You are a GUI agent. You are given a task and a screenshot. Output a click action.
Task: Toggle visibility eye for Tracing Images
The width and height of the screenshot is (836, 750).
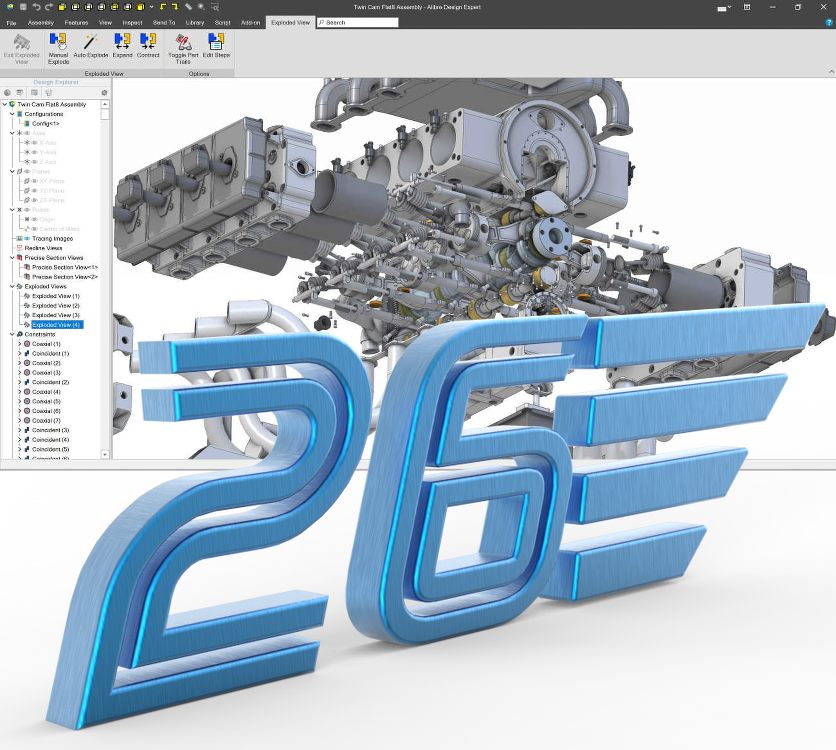[x=28, y=239]
